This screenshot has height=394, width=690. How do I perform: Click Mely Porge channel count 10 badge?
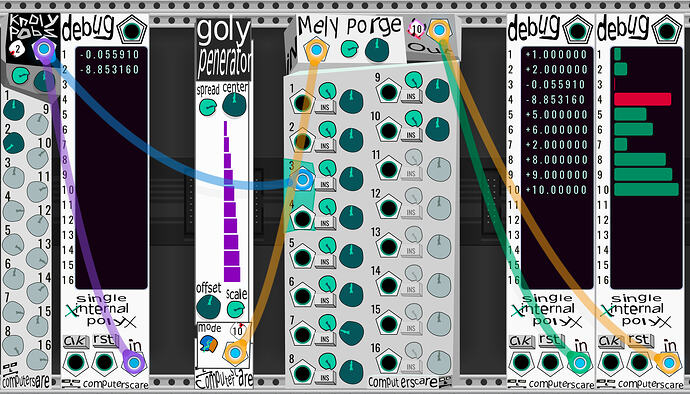point(416,29)
